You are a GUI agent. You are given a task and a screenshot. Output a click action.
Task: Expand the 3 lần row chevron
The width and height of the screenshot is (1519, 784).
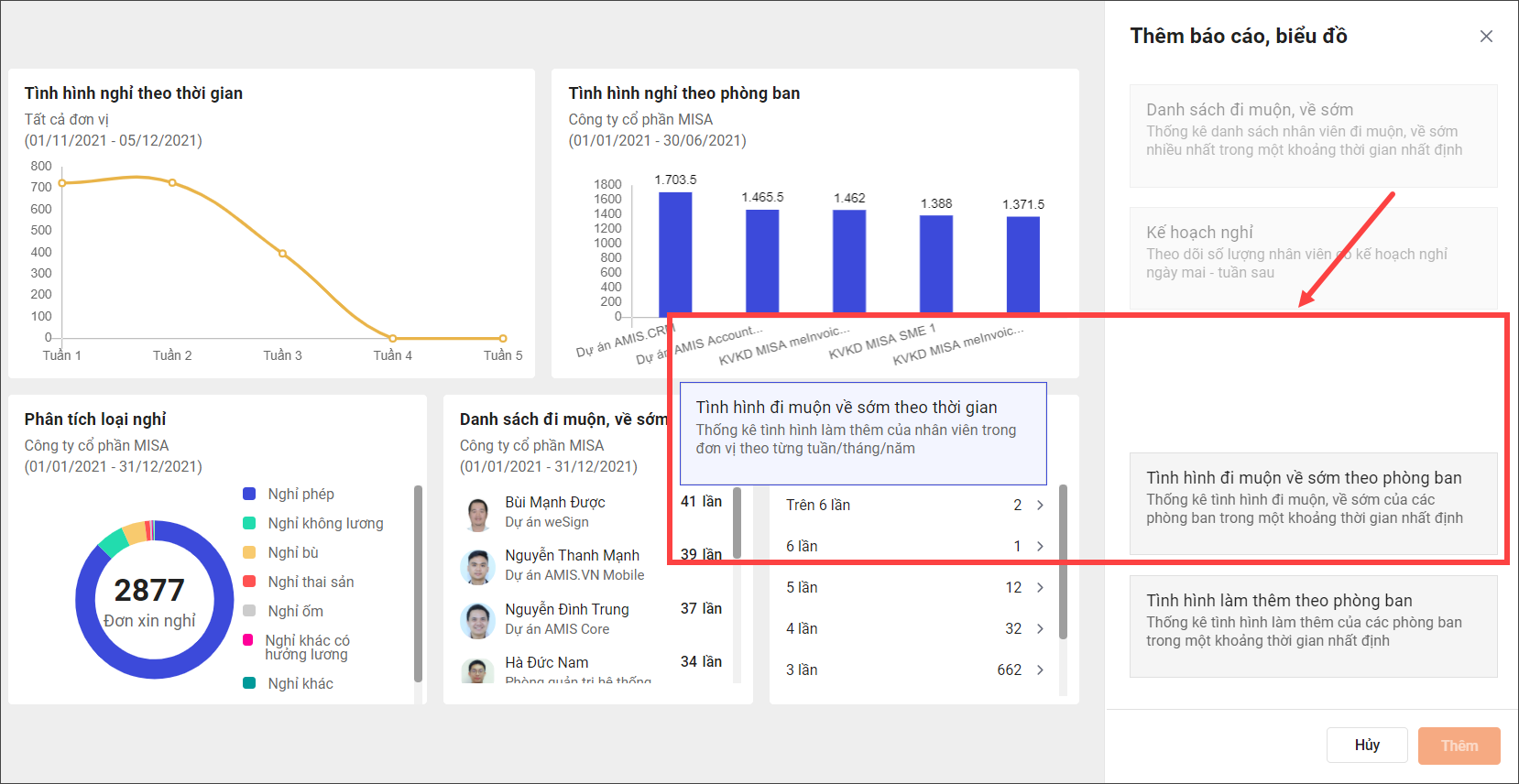1040,670
